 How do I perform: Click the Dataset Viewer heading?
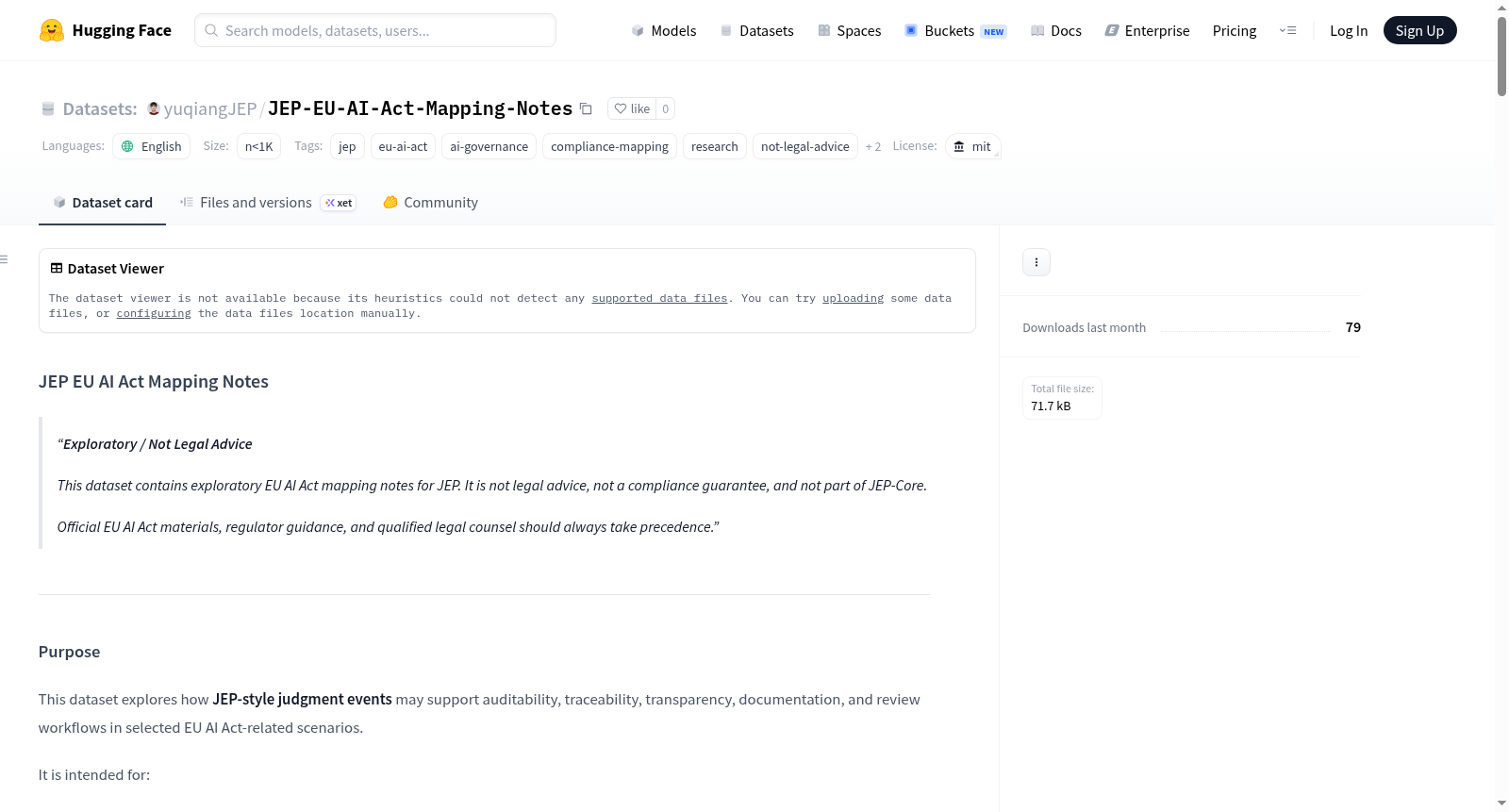coord(116,269)
